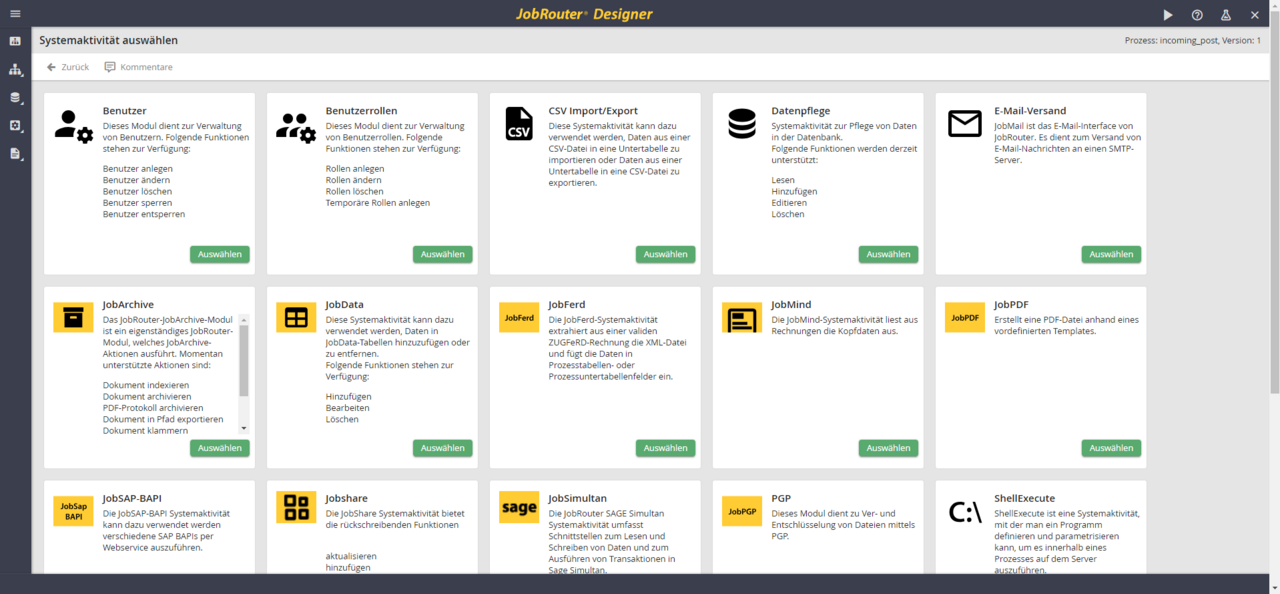Choose Auswählen on the JobArchive card
The width and height of the screenshot is (1280, 594).
[x=220, y=448]
